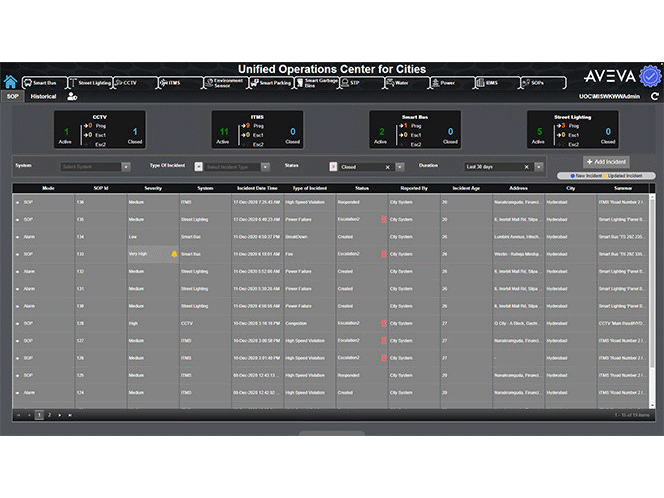
Task: Open the CCTV module tab
Action: pyautogui.click(x=126, y=83)
